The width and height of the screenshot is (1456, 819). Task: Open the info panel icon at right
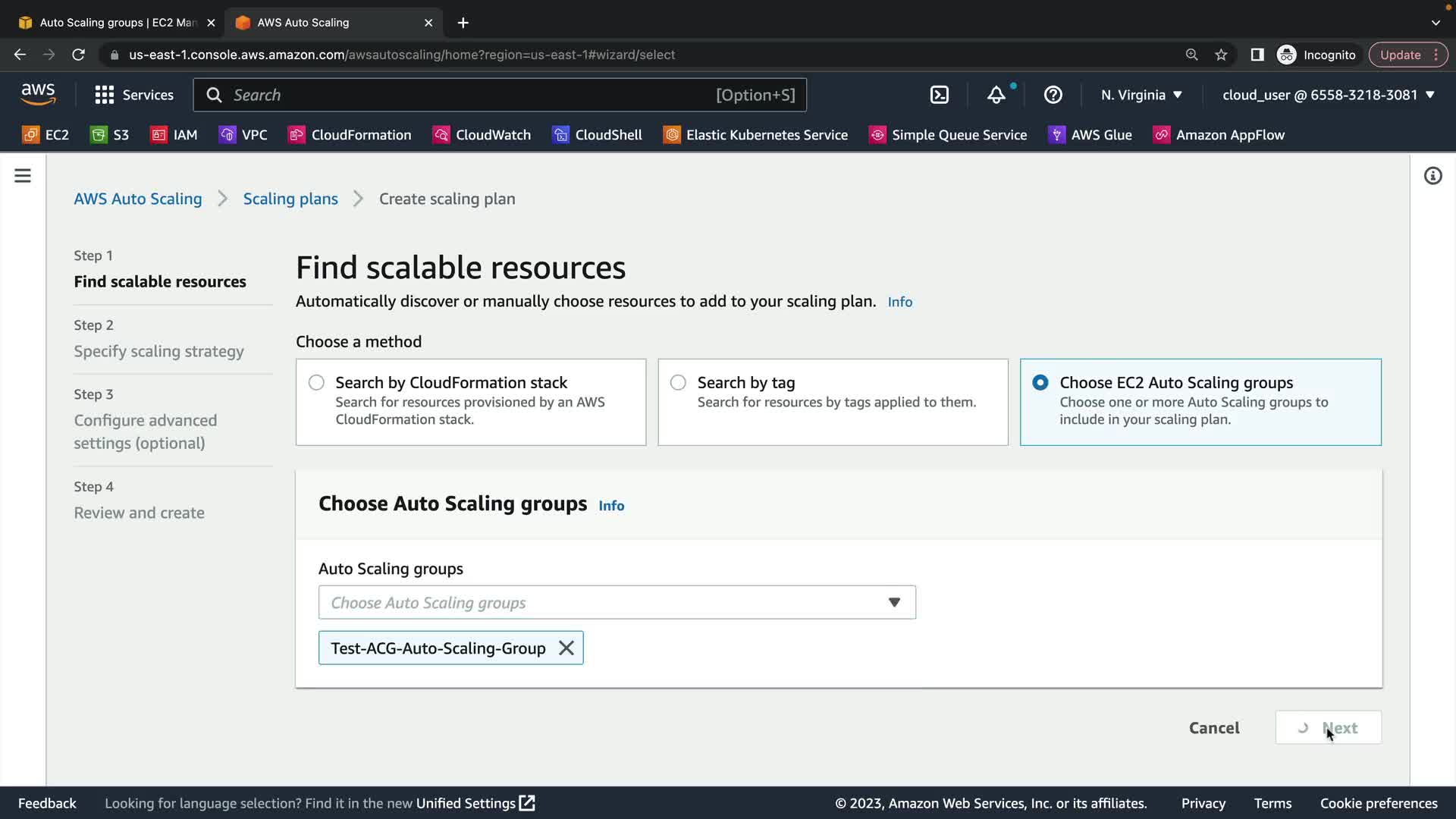coord(1432,176)
